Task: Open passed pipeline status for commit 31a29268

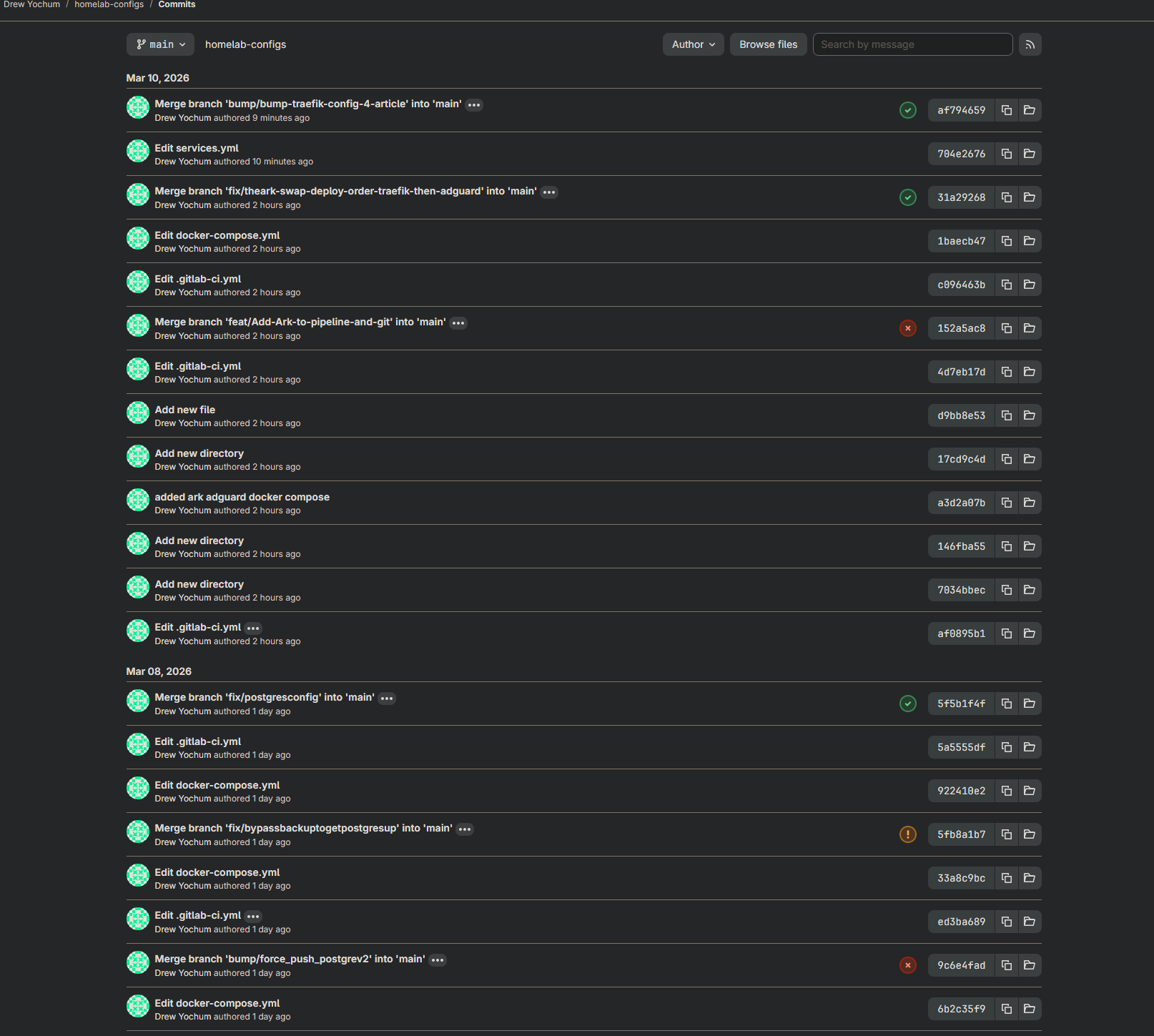Action: [x=907, y=197]
